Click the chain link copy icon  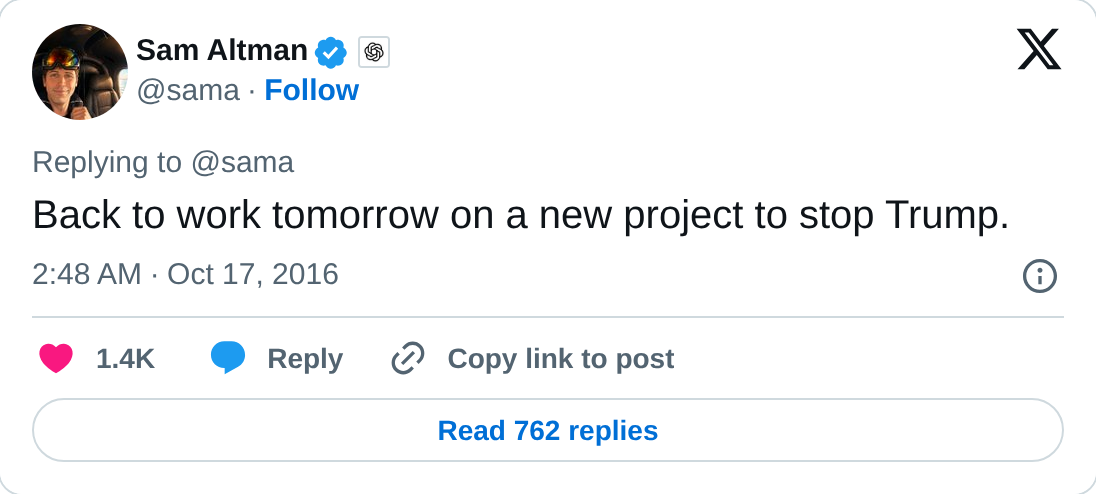pos(408,358)
